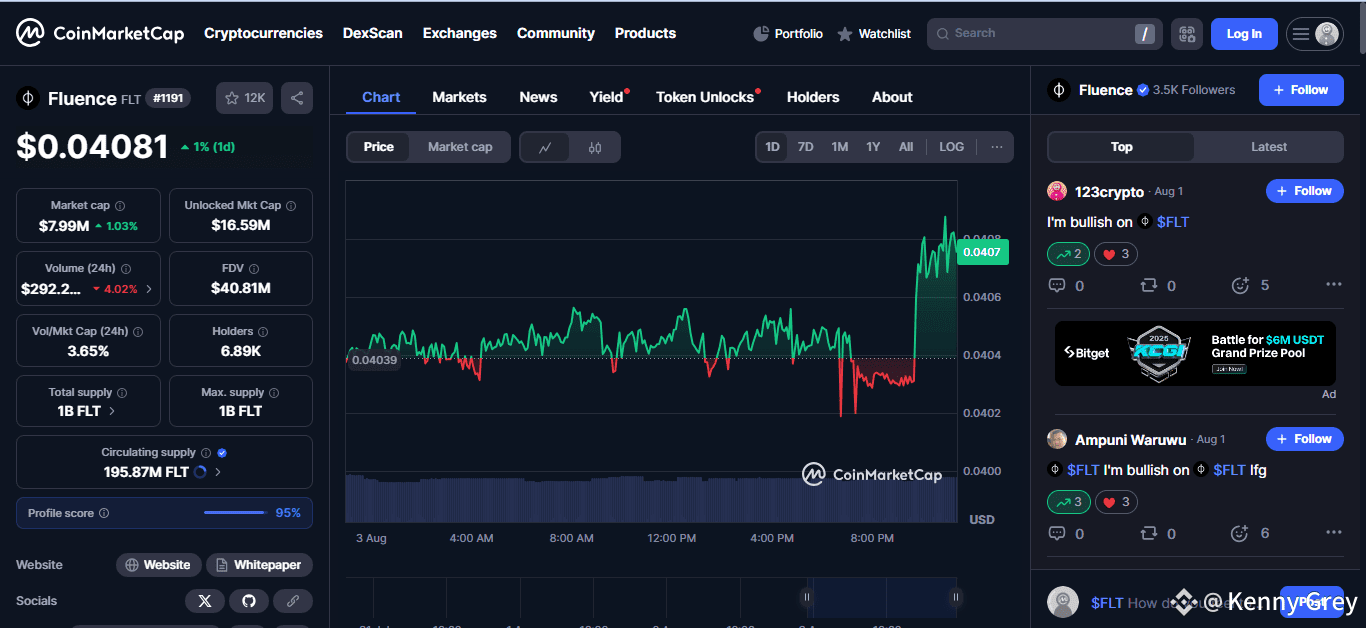Viewport: 1366px width, 628px height.
Task: Click the Profile score progress bar
Action: click(234, 513)
